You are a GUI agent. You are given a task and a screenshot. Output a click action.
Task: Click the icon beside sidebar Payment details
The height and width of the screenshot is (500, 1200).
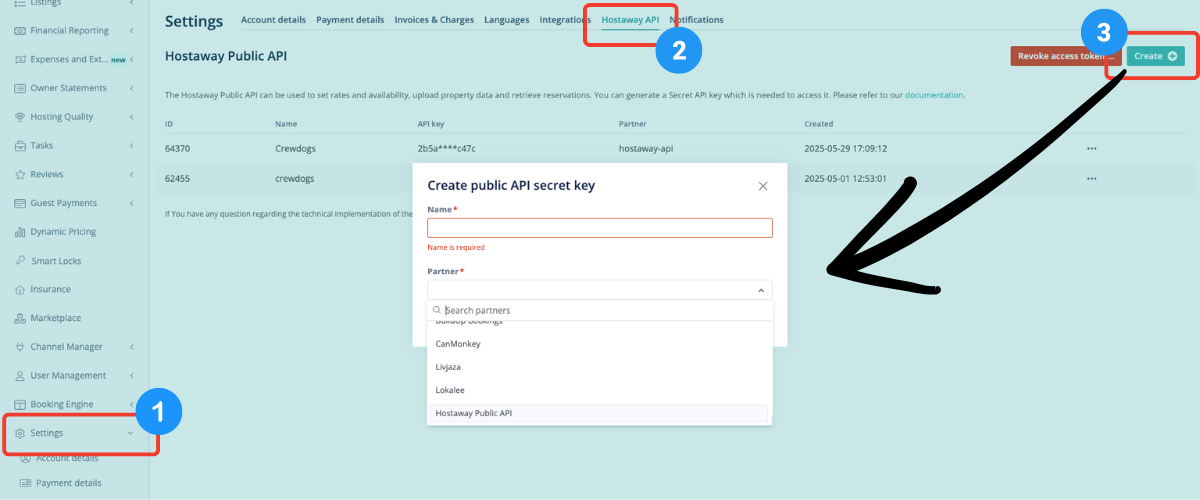tap(26, 483)
